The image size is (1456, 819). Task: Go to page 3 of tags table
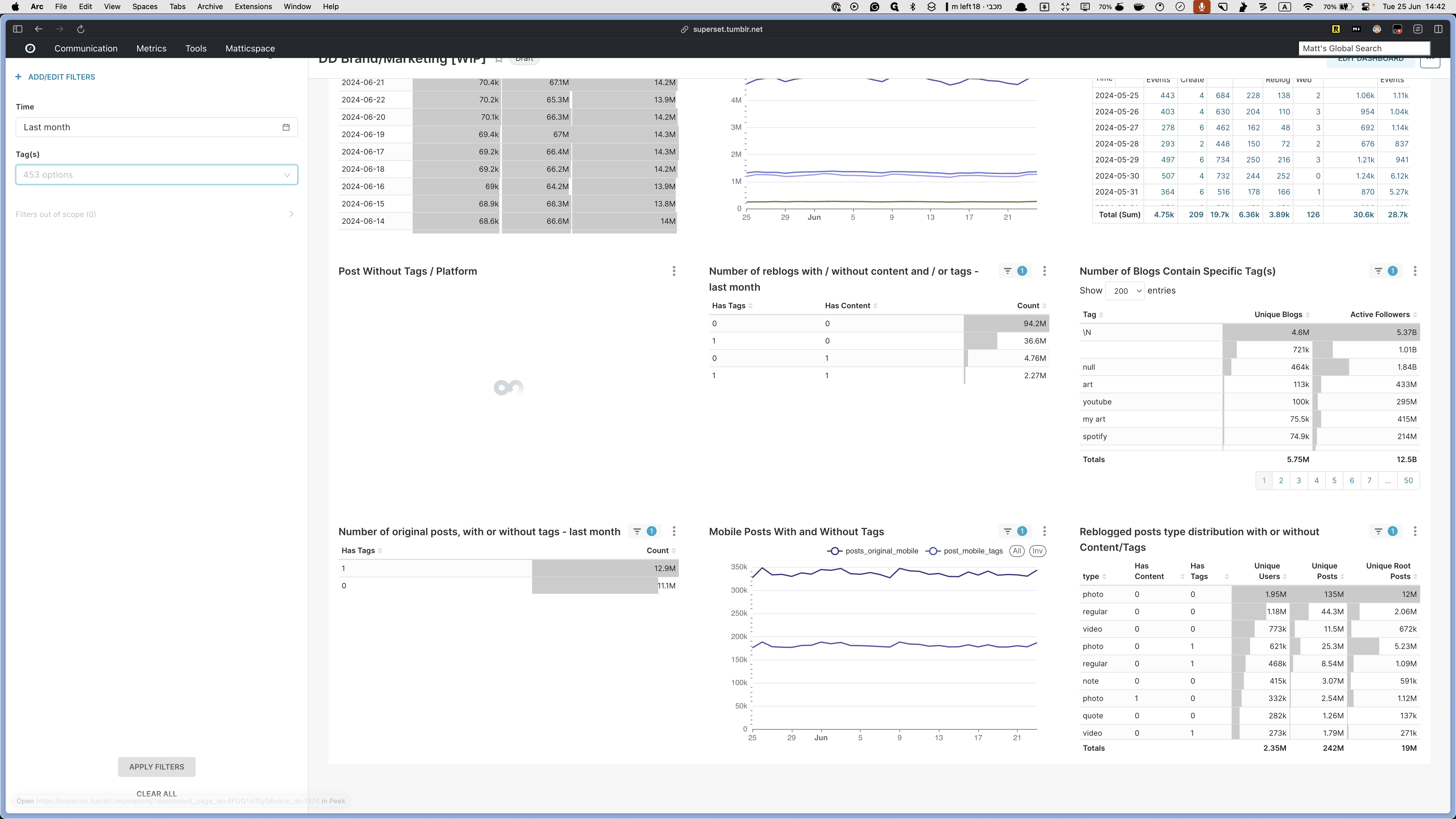click(x=1299, y=481)
